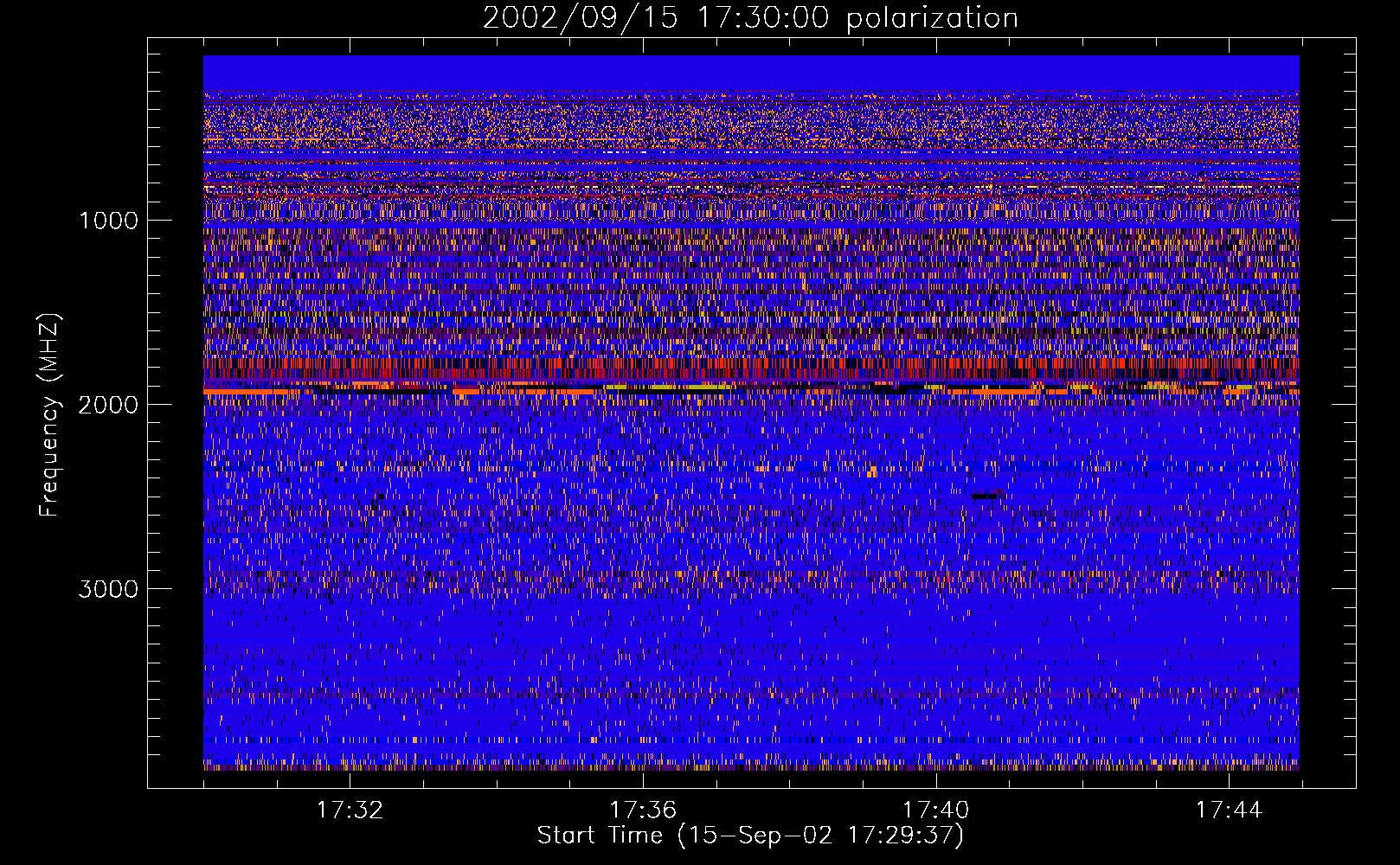Click the 17:36 time tick label
This screenshot has height=865, width=1400.
pos(643,811)
